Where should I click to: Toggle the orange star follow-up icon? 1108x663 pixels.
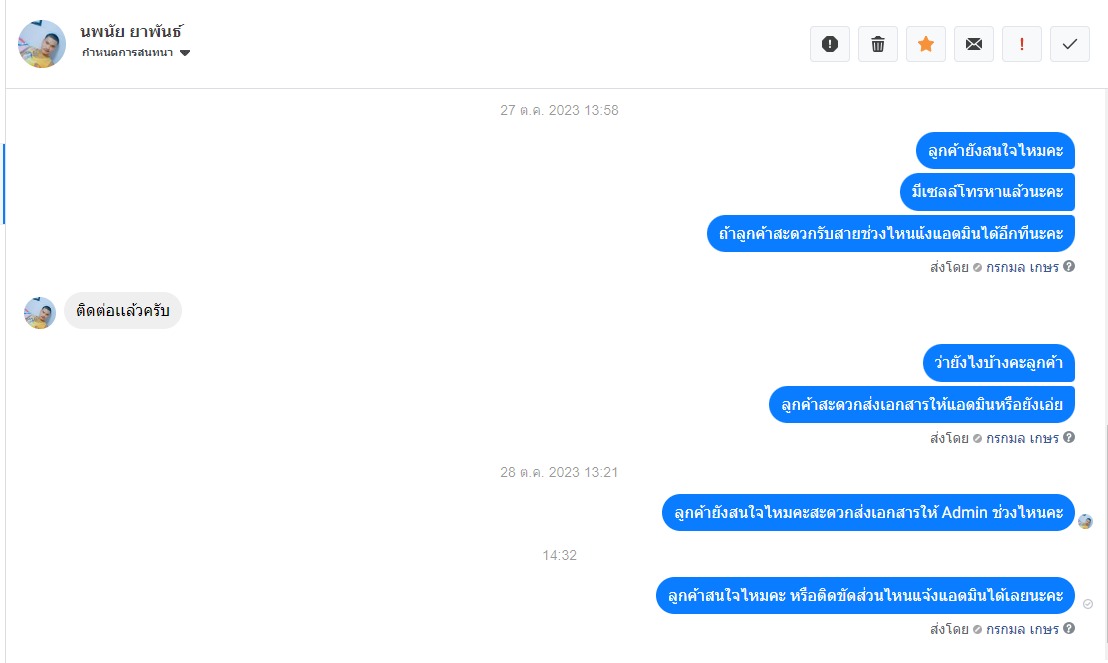click(926, 44)
